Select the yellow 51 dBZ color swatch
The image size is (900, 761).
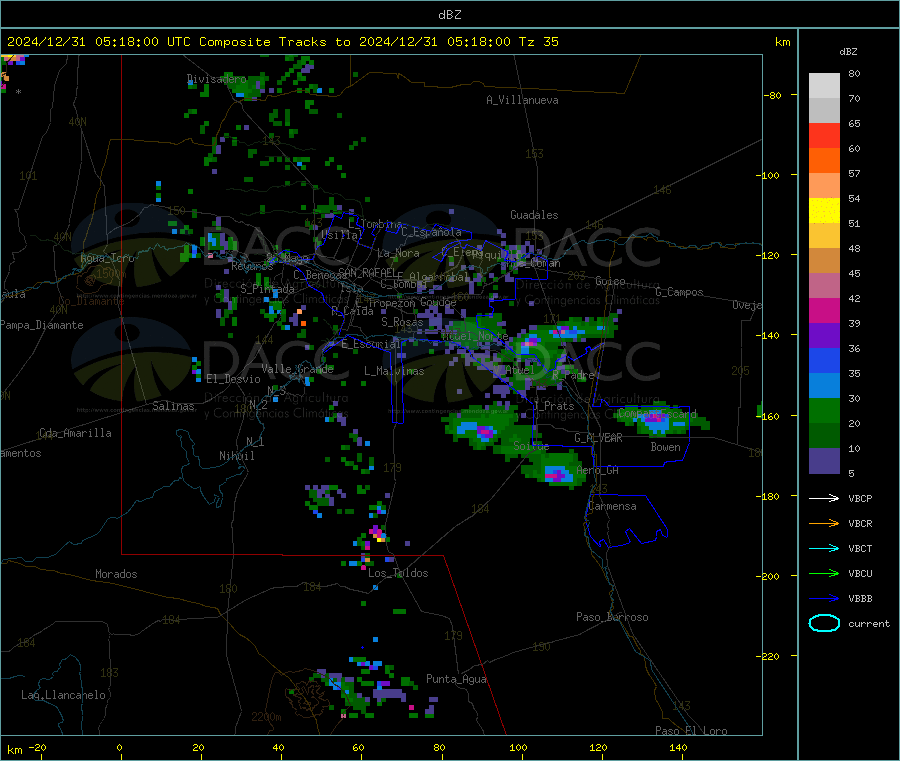point(824,211)
